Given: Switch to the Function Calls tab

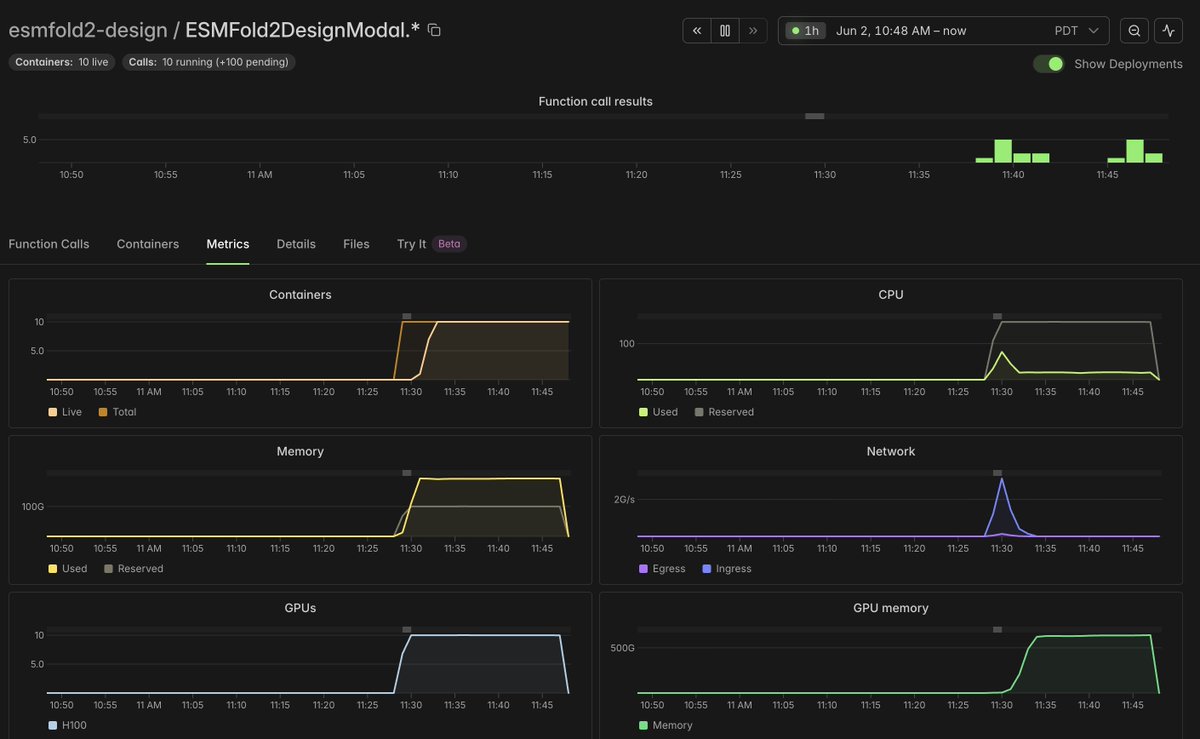Looking at the screenshot, I should click(x=49, y=244).
